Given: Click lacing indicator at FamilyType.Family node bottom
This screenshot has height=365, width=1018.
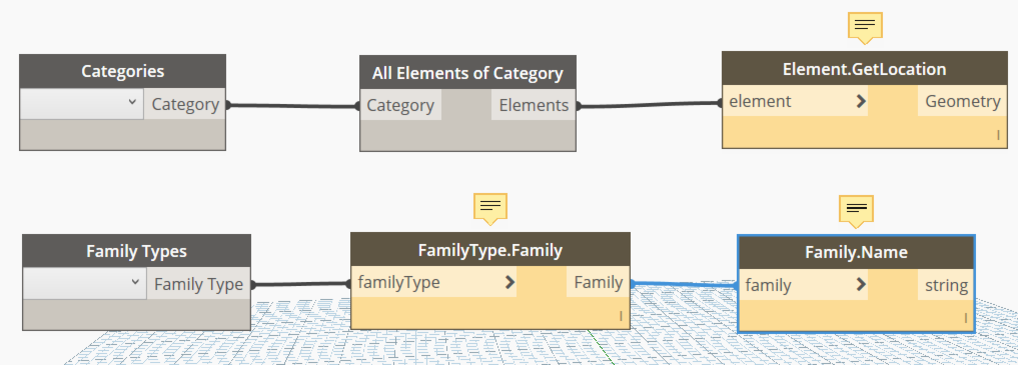Looking at the screenshot, I should pos(621,316).
